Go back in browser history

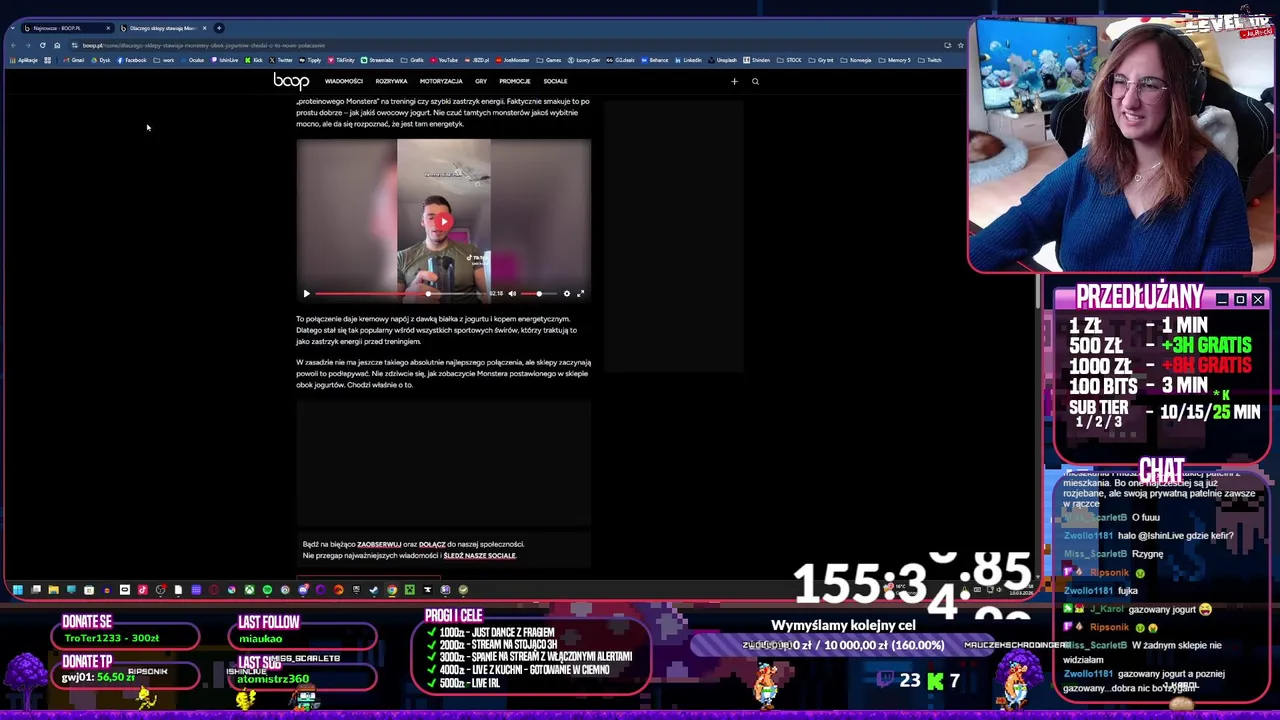point(13,45)
